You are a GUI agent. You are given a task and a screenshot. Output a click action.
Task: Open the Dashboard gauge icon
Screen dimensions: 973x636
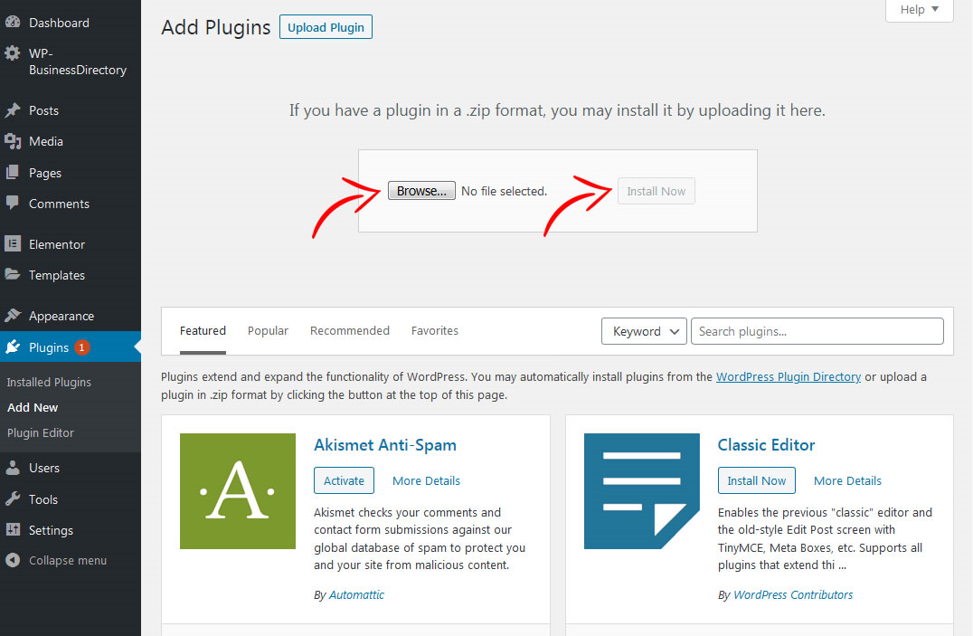tap(12, 22)
